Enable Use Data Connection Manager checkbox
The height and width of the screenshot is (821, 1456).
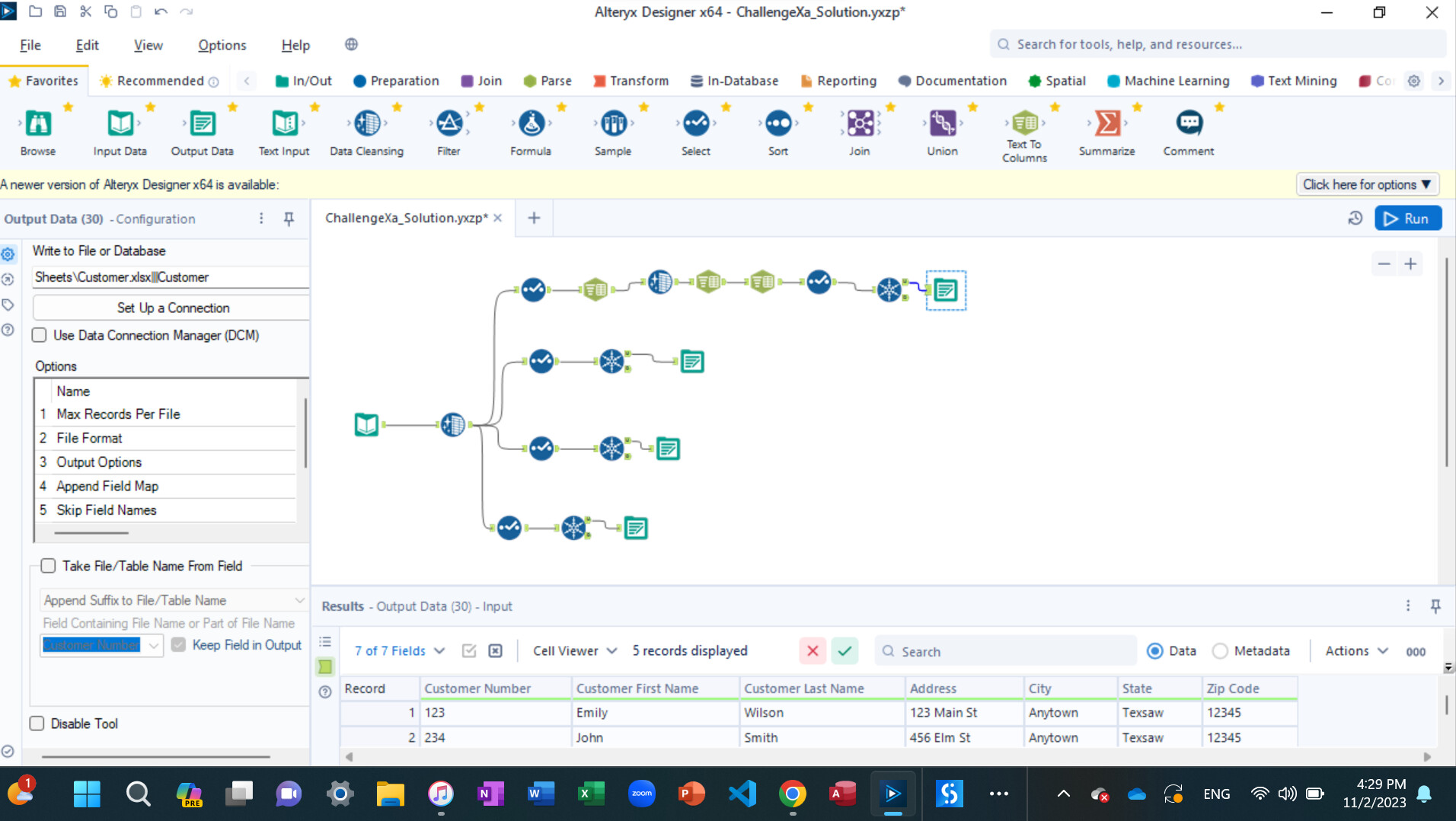tap(40, 335)
